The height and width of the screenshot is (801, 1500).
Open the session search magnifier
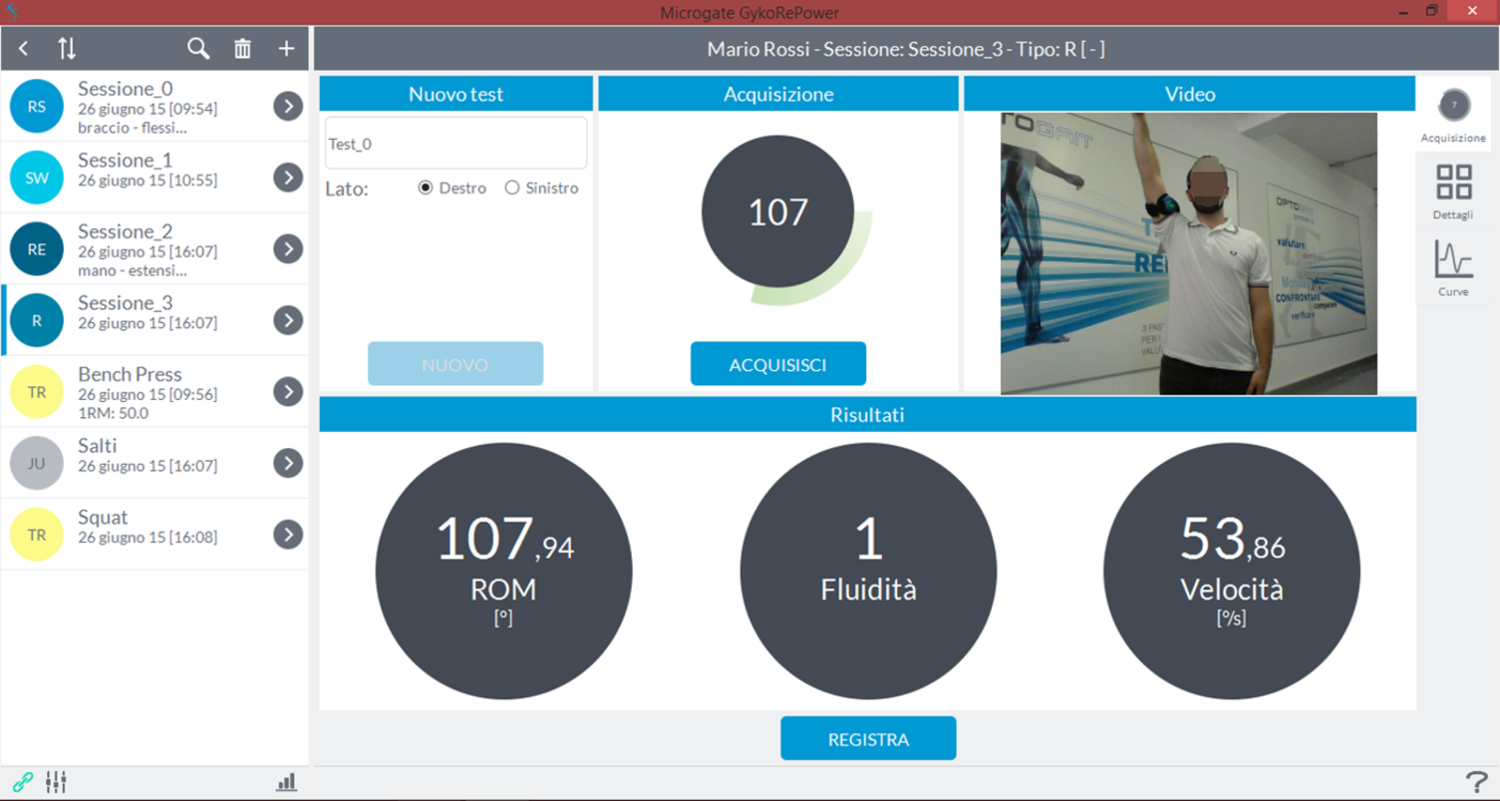[x=198, y=48]
